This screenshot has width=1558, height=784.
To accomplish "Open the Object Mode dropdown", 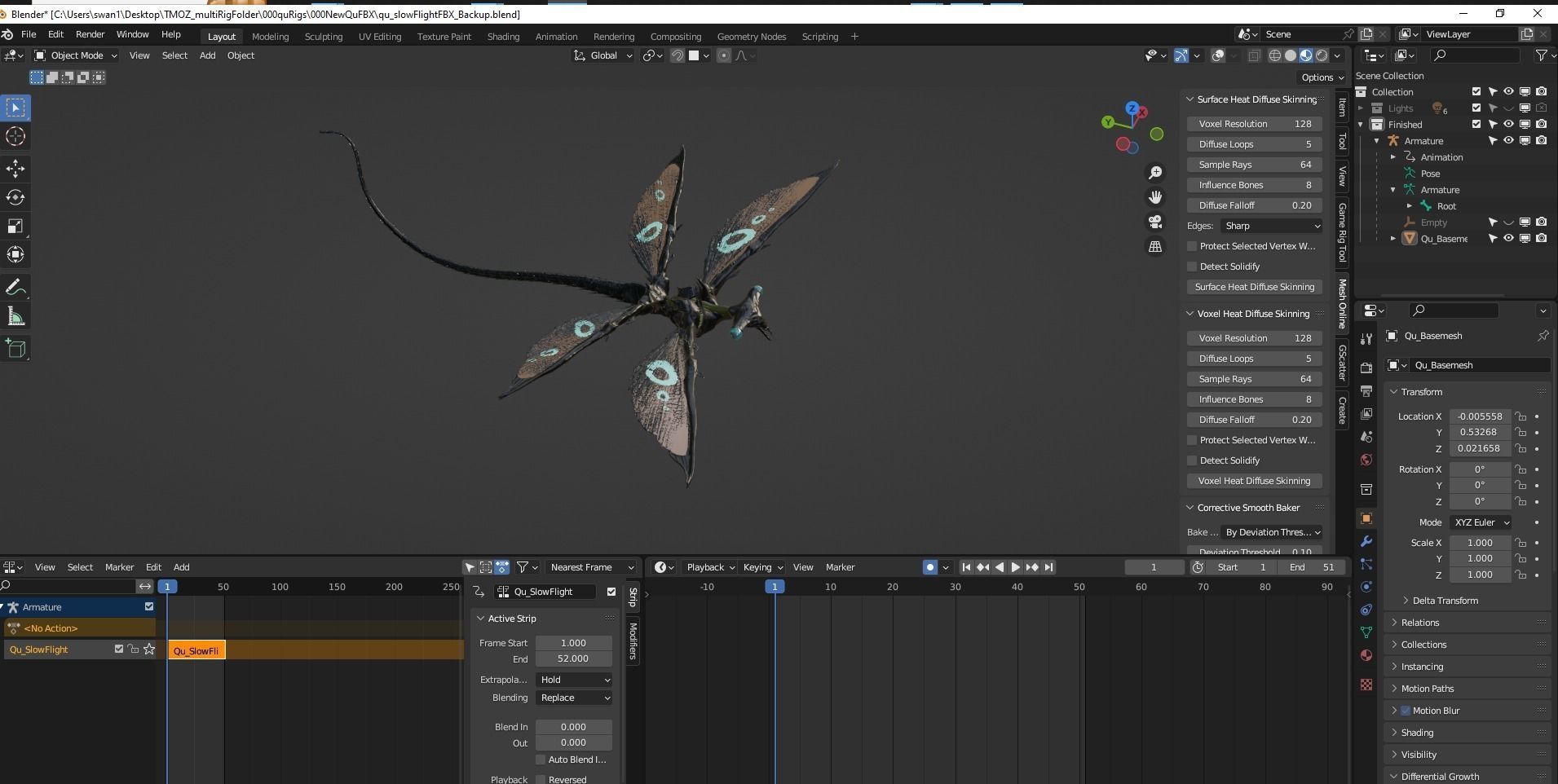I will pyautogui.click(x=76, y=55).
